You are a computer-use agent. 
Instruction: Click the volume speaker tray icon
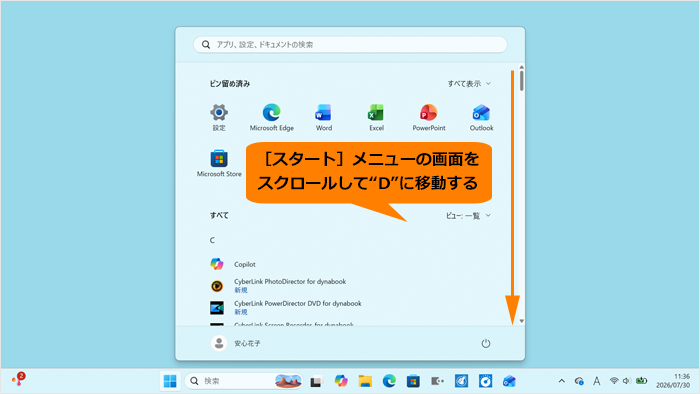tap(627, 381)
